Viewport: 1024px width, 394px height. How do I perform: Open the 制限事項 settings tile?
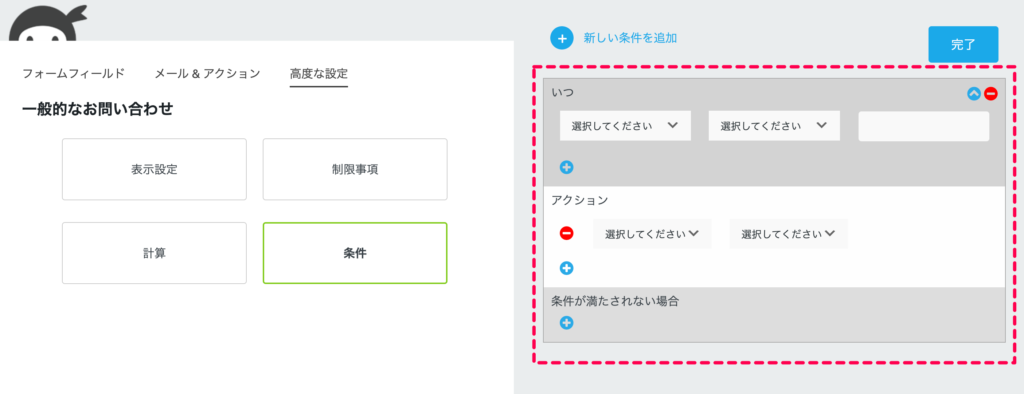coord(355,169)
